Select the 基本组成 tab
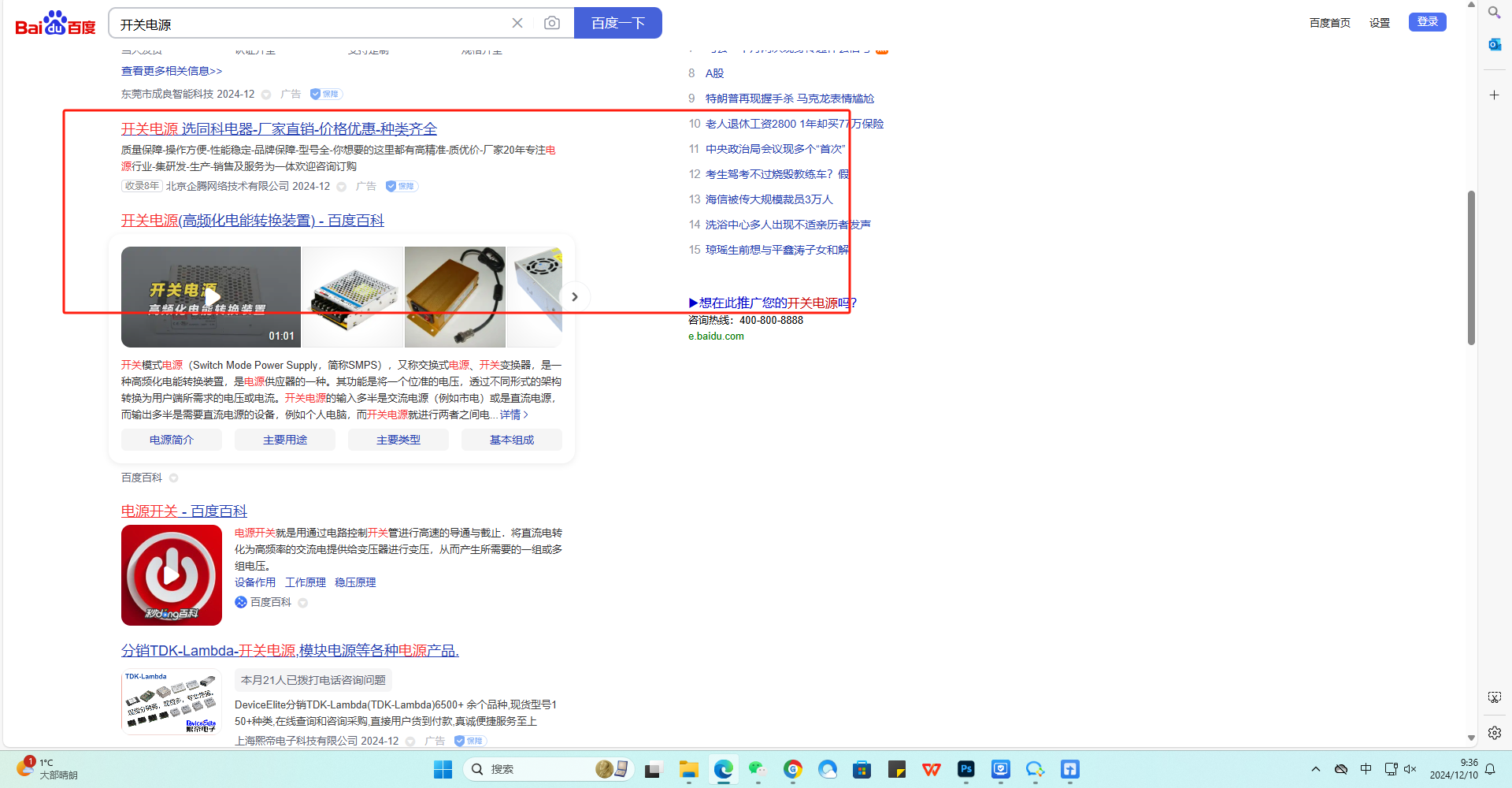 pos(512,440)
